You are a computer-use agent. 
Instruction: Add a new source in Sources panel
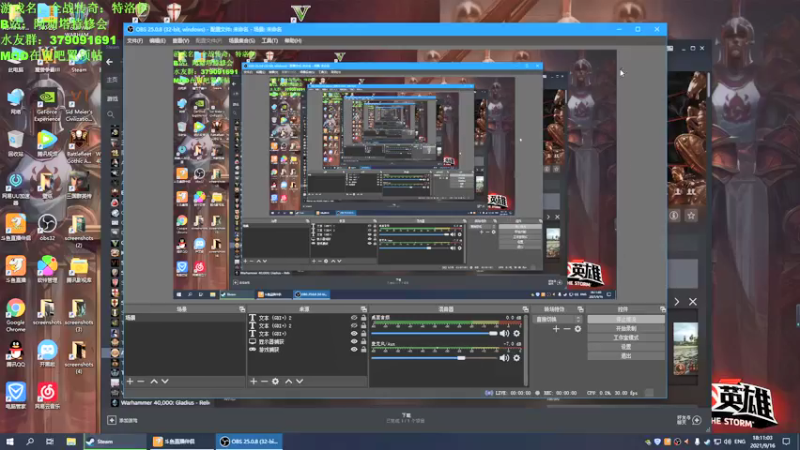(254, 381)
